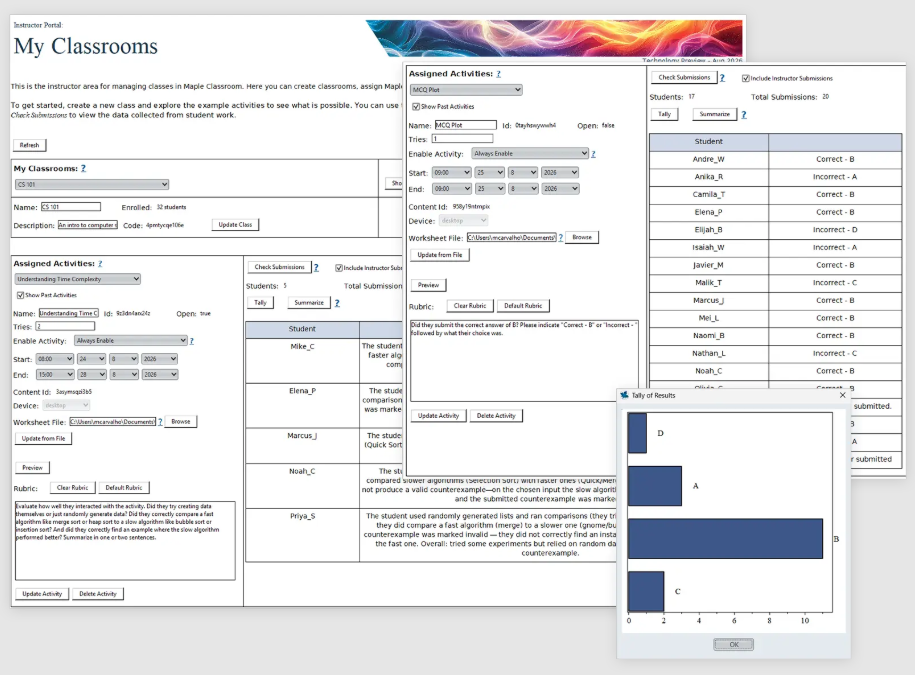This screenshot has height=675, width=915.
Task: Toggle Show Past Activities in MCQ Plot window
Action: (416, 107)
